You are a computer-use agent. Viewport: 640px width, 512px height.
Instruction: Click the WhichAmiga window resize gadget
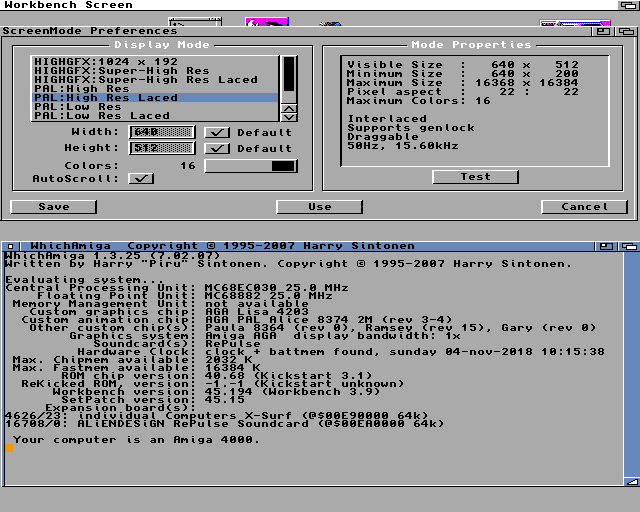coord(631,483)
